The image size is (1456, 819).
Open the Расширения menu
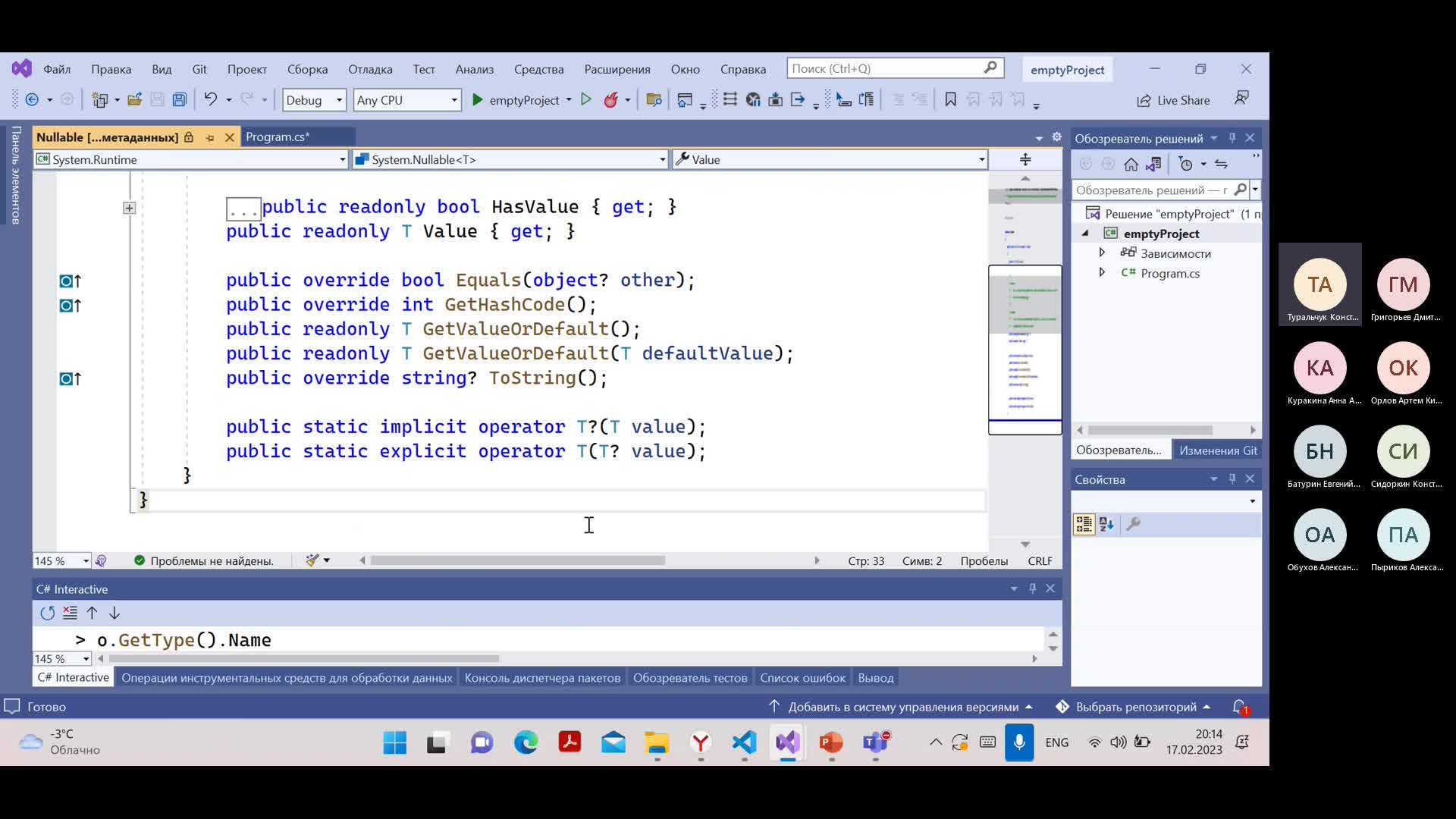[x=617, y=69]
